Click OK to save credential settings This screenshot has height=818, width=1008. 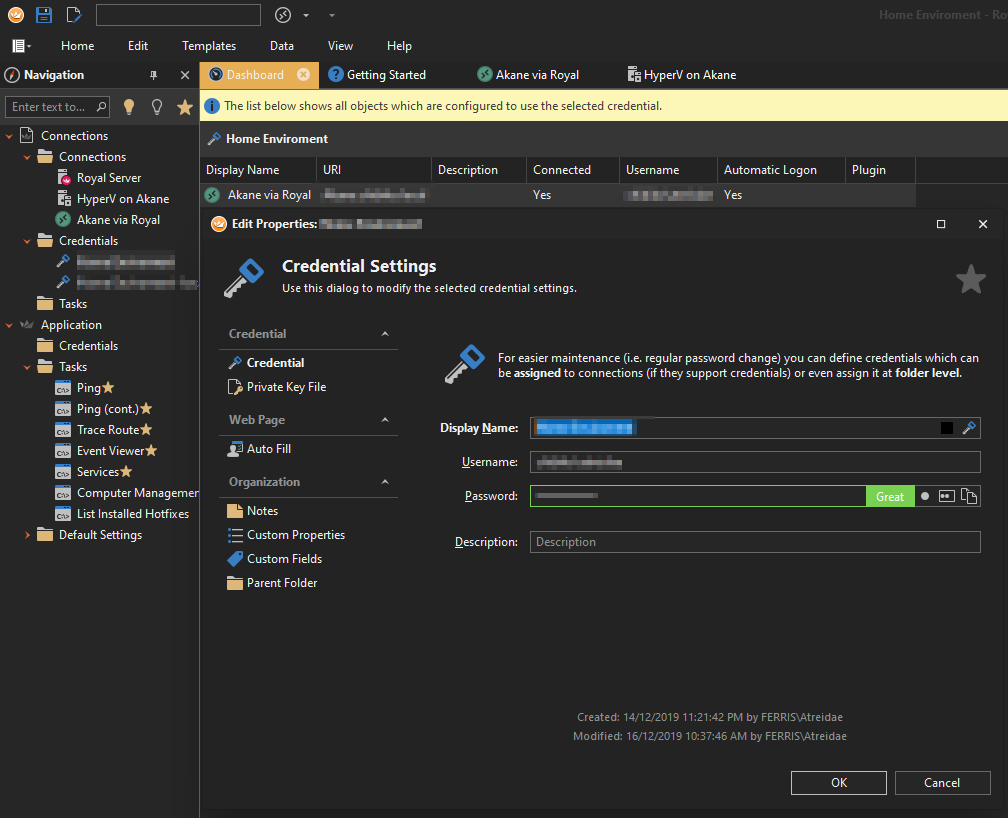pyautogui.click(x=839, y=783)
